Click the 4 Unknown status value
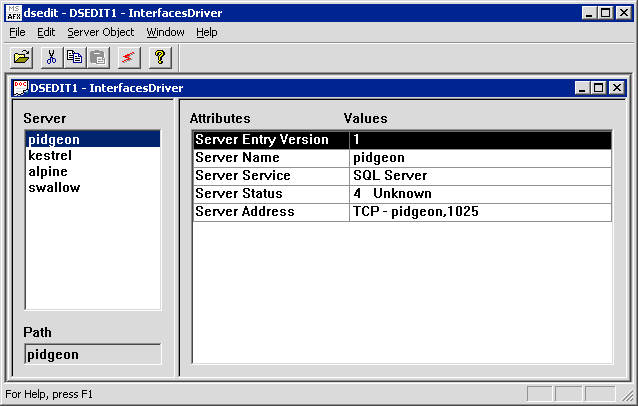 481,194
